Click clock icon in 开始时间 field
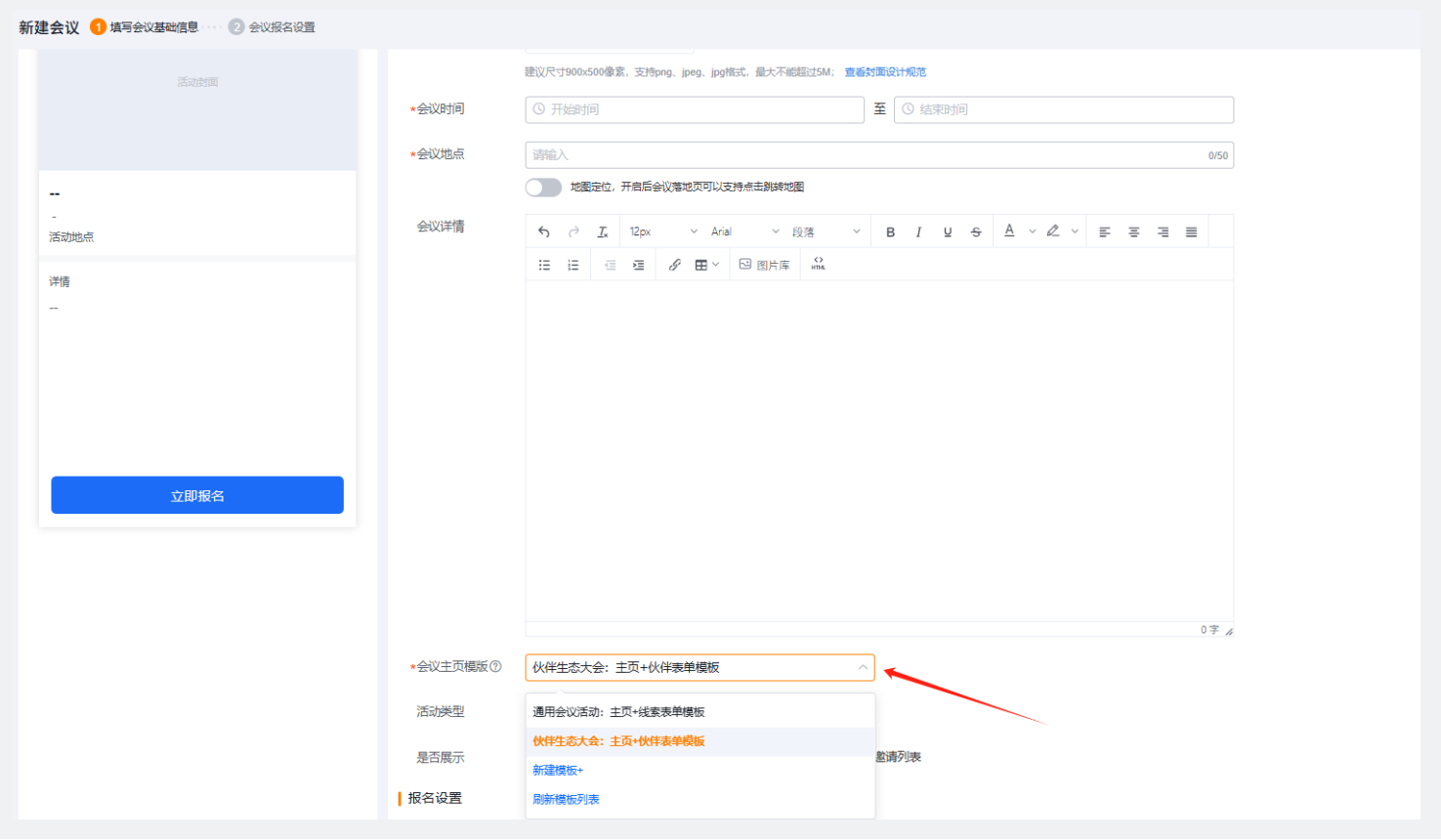1441x840 pixels. 539,109
